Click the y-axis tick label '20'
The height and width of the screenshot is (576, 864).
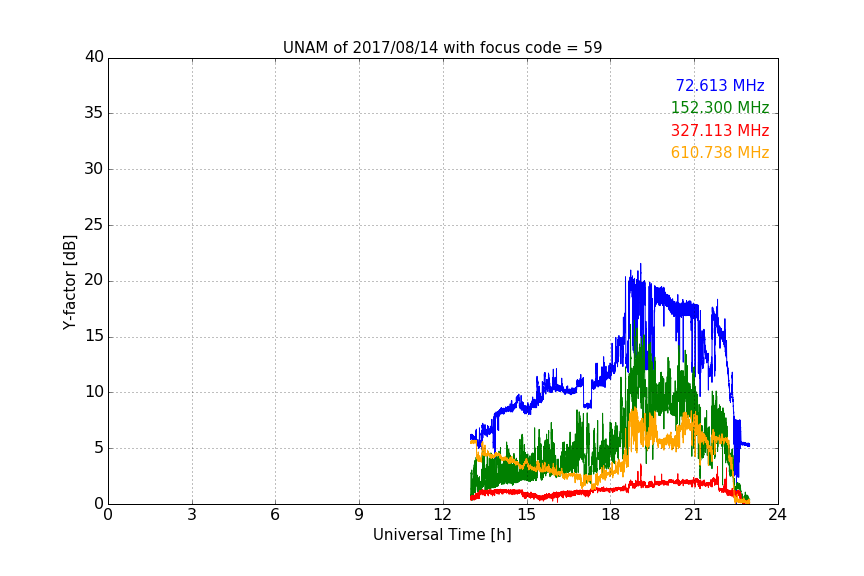click(94, 280)
